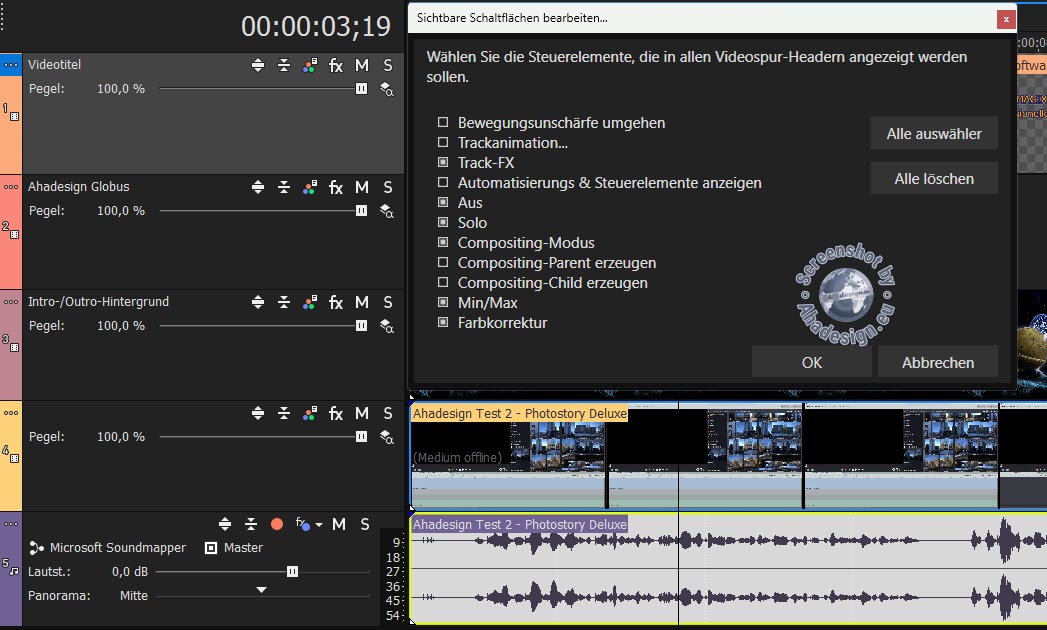Uncheck Min/Max checkbox
Screen dimensions: 1047x630
pos(443,303)
